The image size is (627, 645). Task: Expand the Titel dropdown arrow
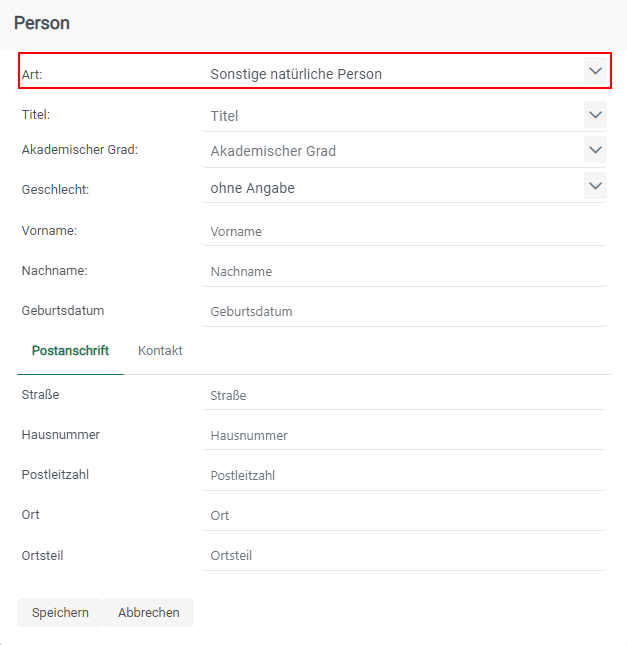coord(595,115)
